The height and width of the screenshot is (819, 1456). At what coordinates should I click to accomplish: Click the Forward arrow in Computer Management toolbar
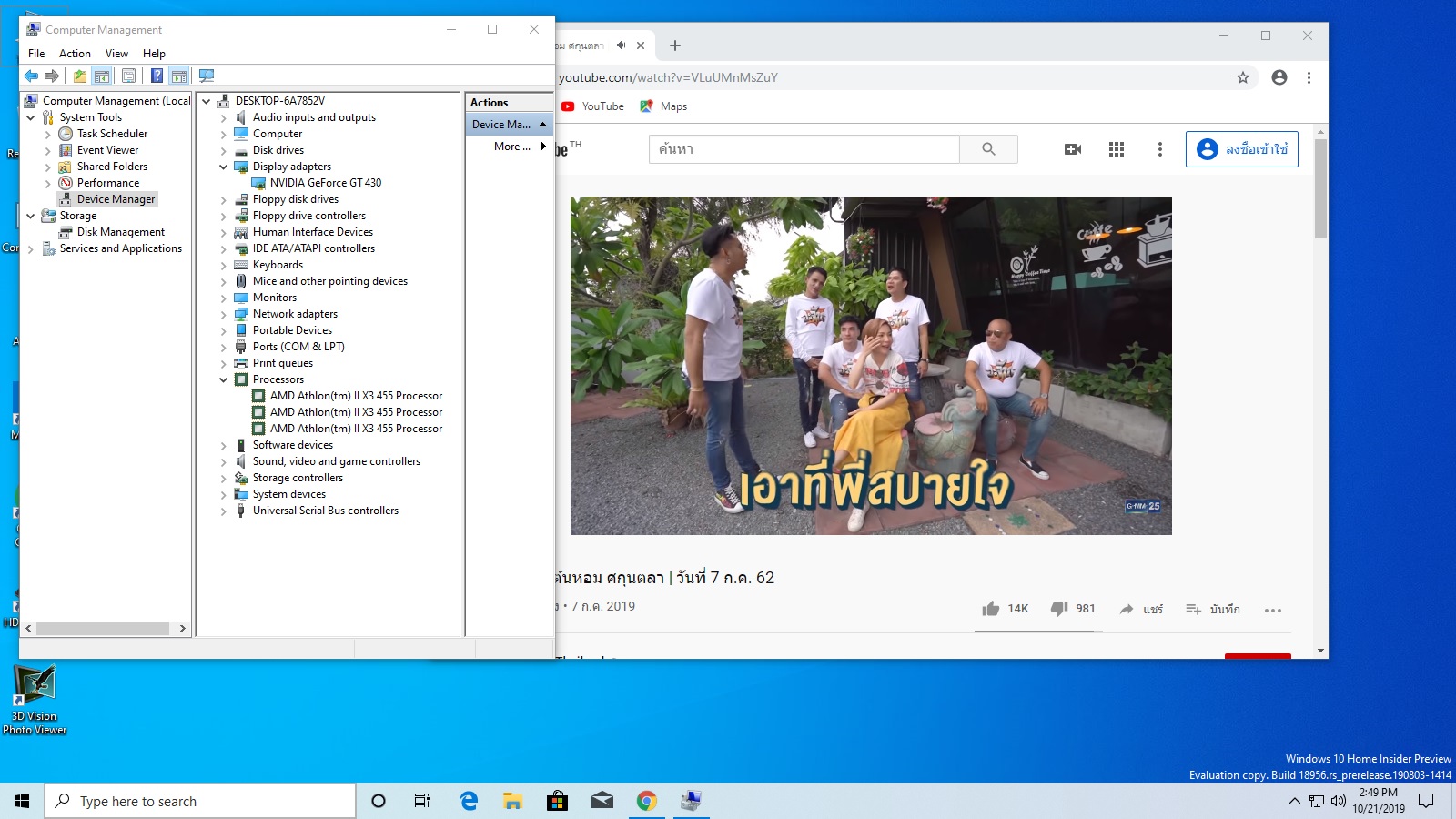click(52, 76)
